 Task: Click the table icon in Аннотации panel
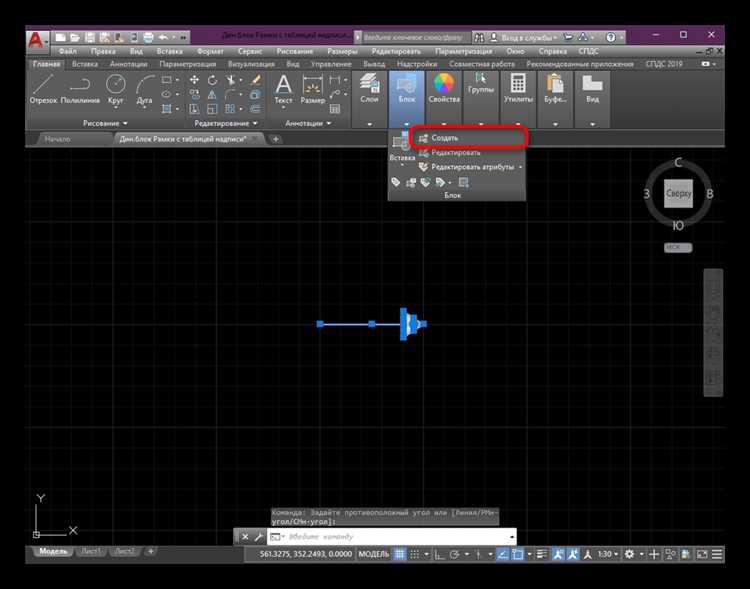pos(335,109)
